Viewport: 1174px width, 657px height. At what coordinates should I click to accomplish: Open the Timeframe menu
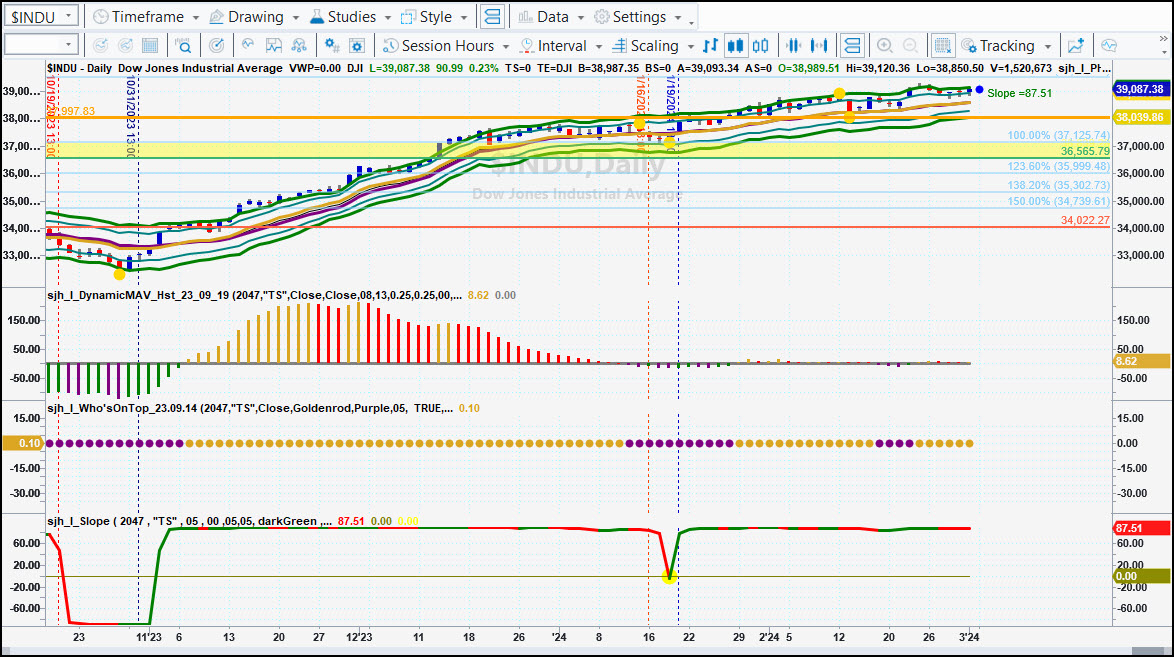(145, 16)
